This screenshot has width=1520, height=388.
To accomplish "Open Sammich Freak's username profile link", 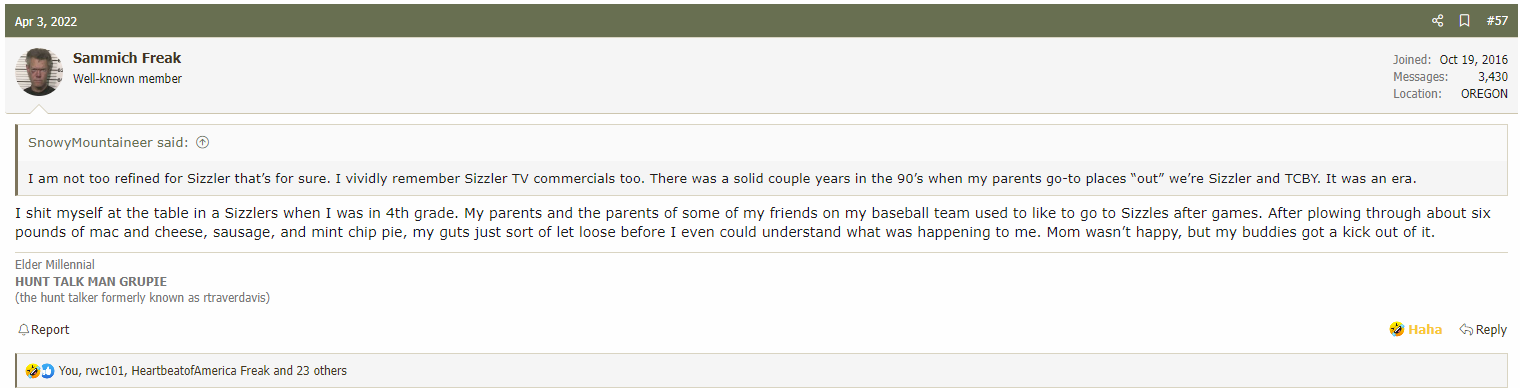I will tap(127, 58).
